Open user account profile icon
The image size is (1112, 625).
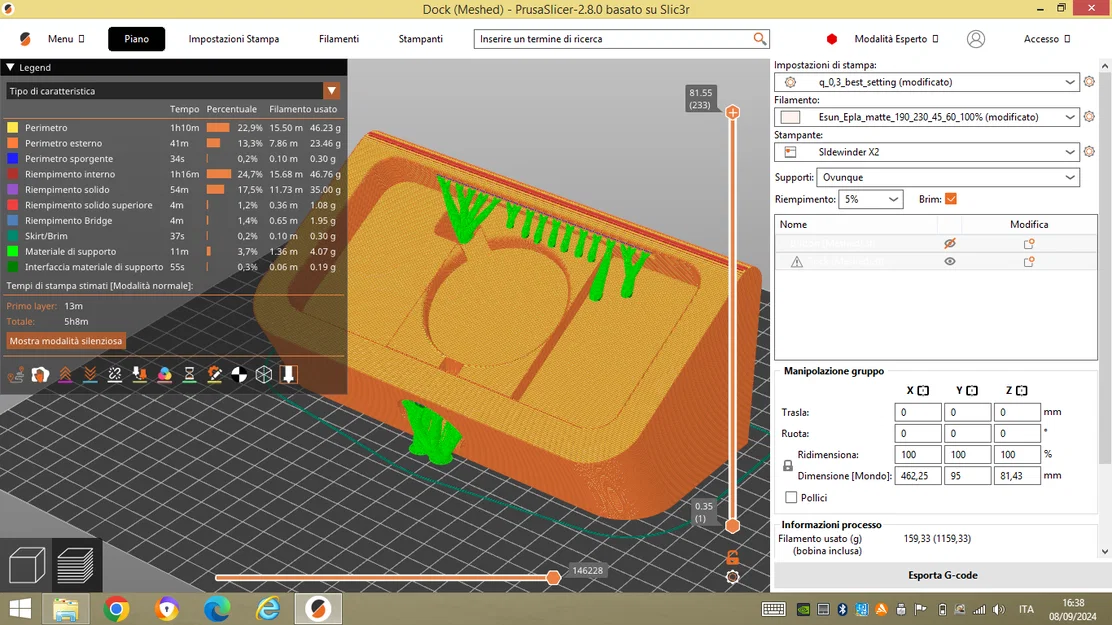point(976,39)
